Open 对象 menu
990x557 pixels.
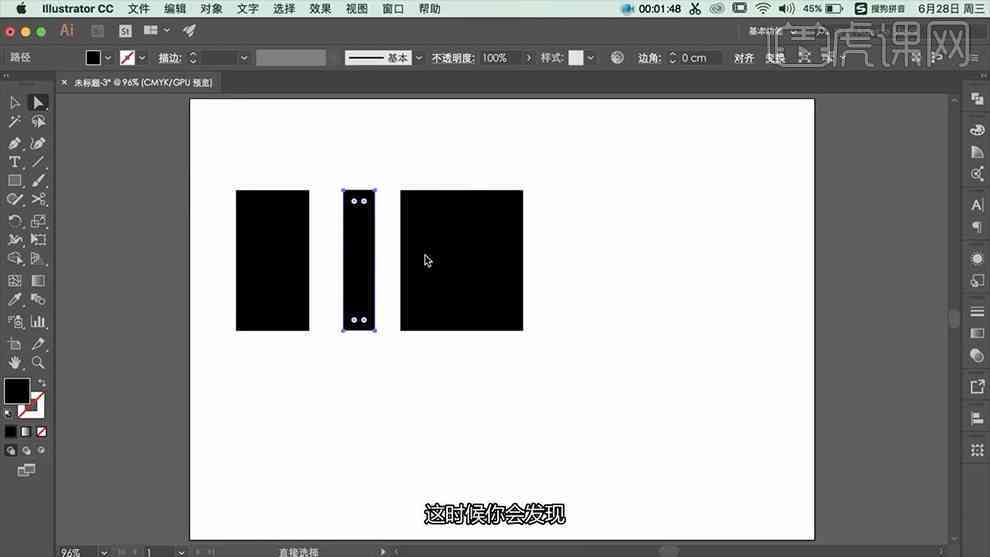(x=212, y=9)
